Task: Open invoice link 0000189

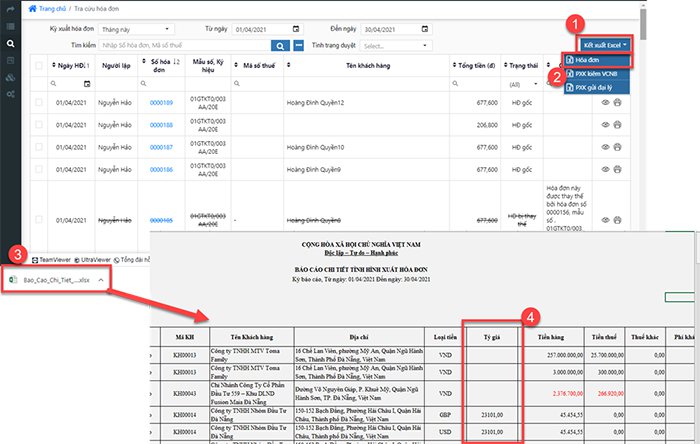Action: point(161,103)
